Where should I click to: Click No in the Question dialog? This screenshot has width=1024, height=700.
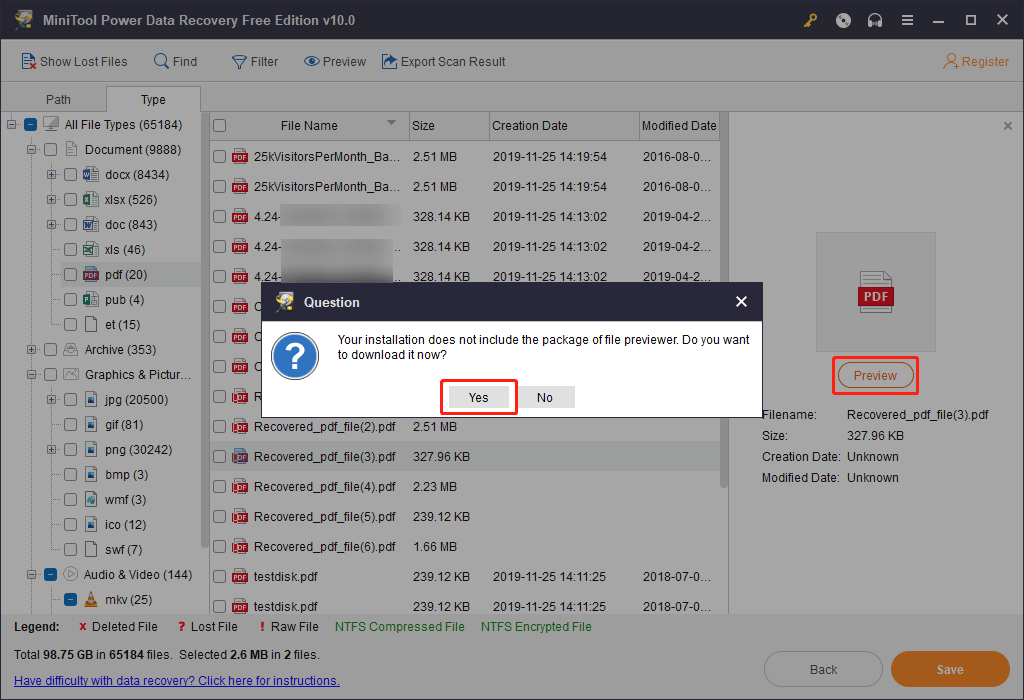pos(545,397)
